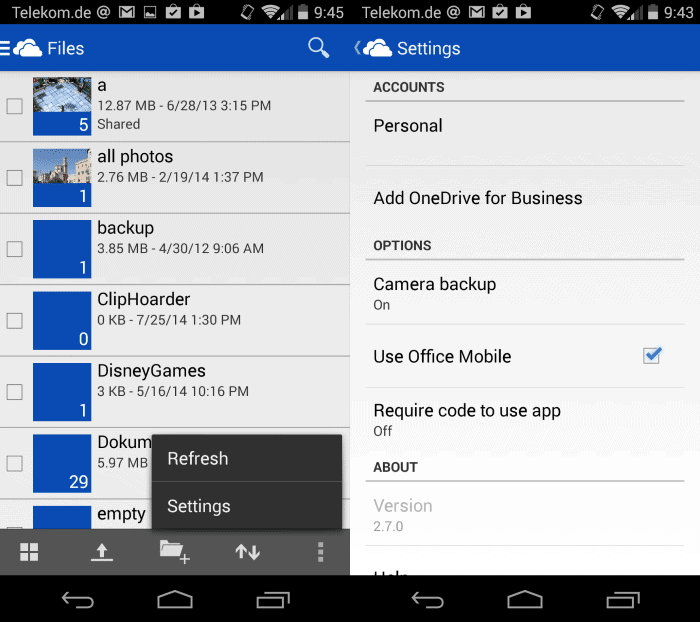The width and height of the screenshot is (700, 622).
Task: Create a new folder with folder-plus icon
Action: coord(175,552)
